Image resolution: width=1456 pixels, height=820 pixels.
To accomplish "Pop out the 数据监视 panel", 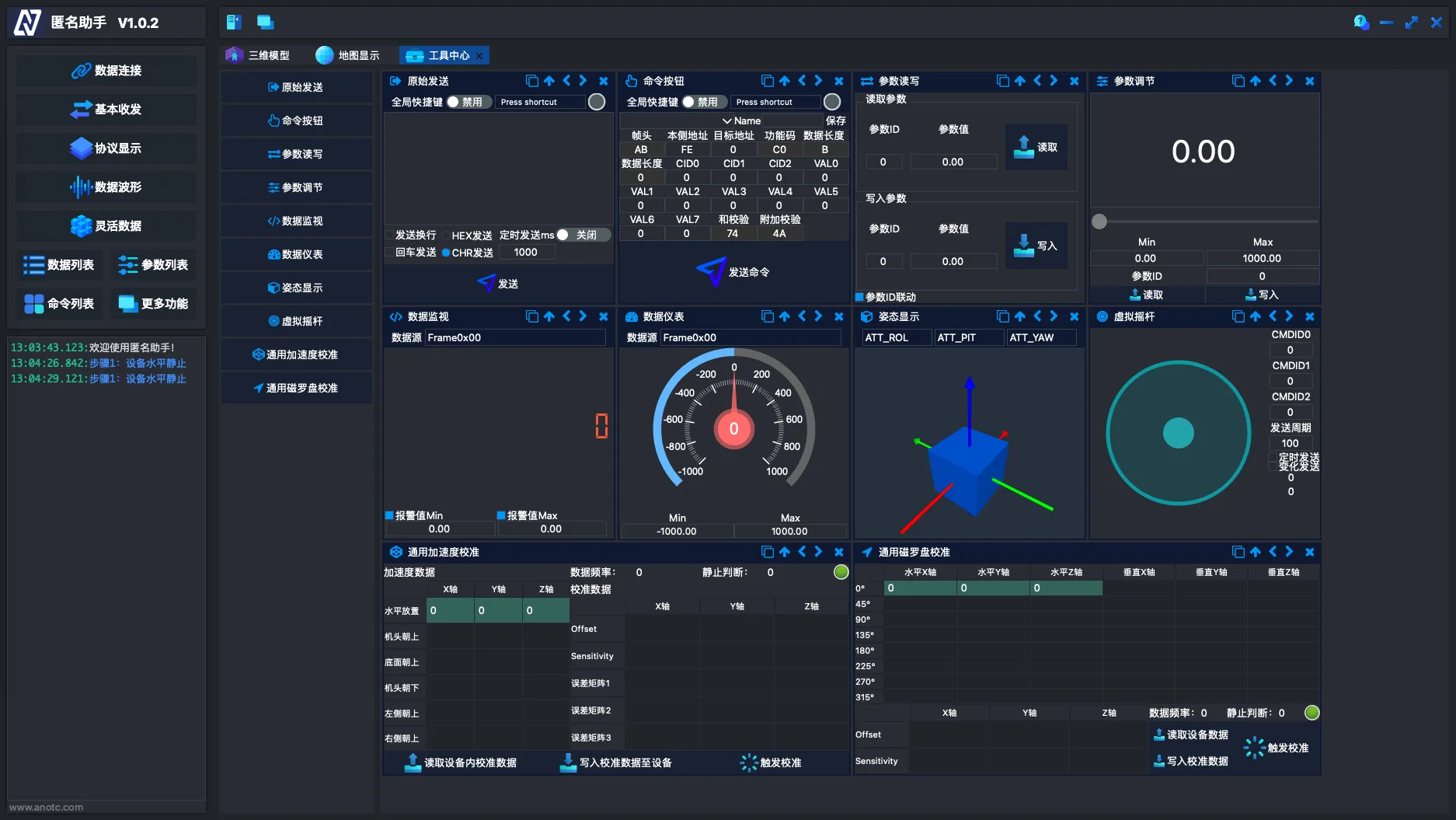I will [532, 316].
